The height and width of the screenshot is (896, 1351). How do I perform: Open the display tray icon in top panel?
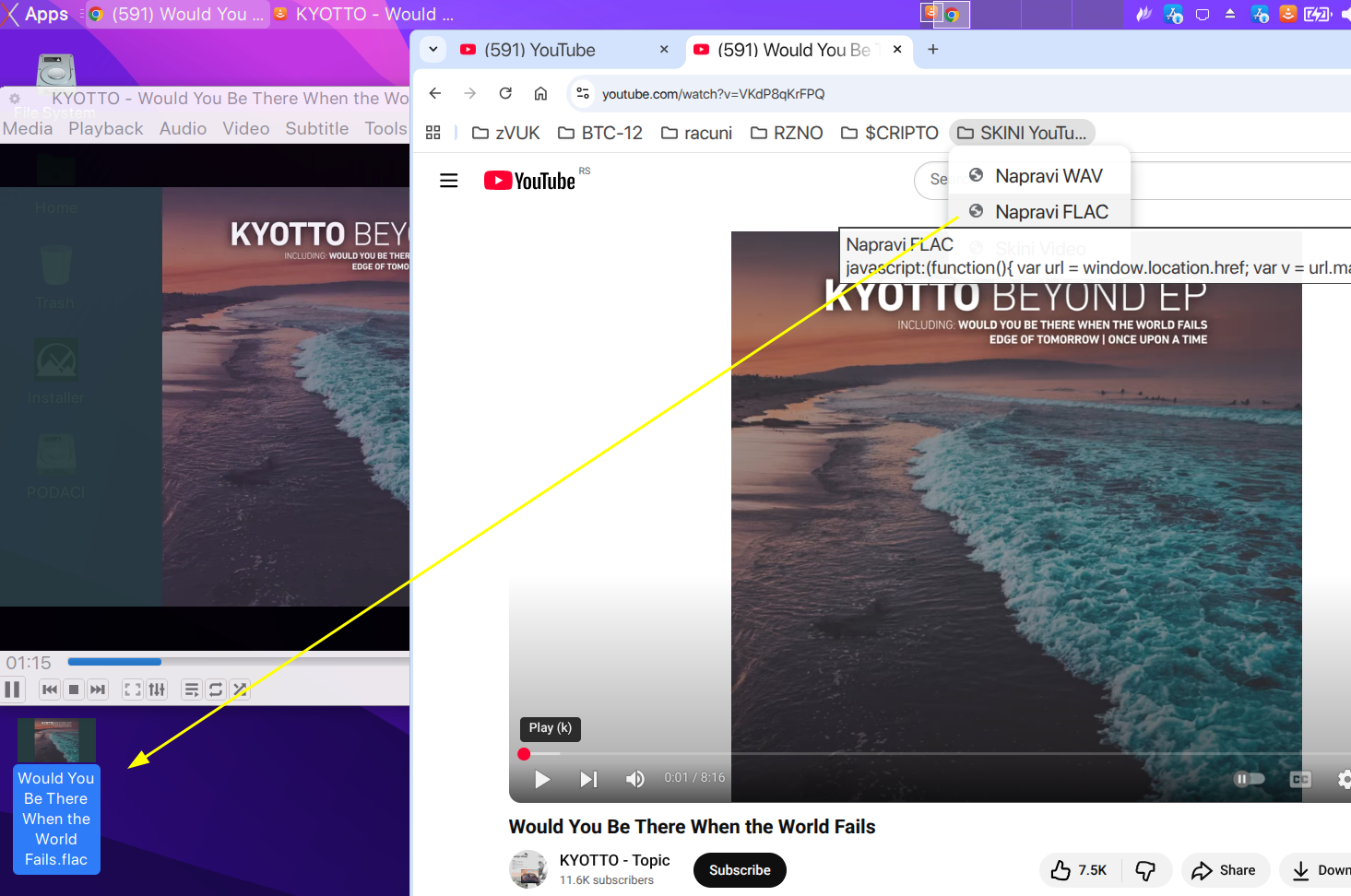[x=1203, y=14]
